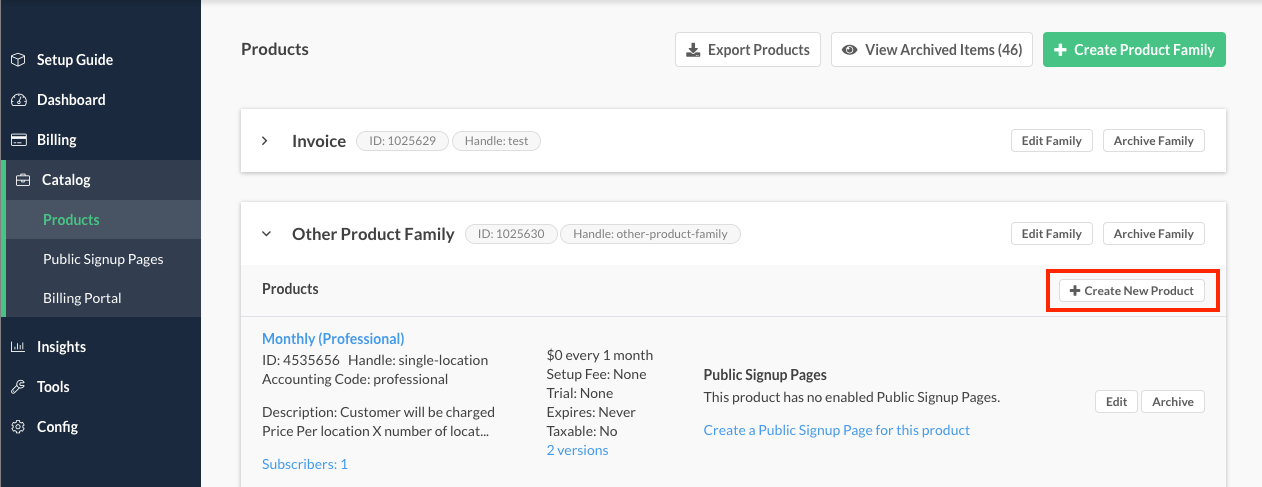Click the Config gear icon

coord(18,427)
